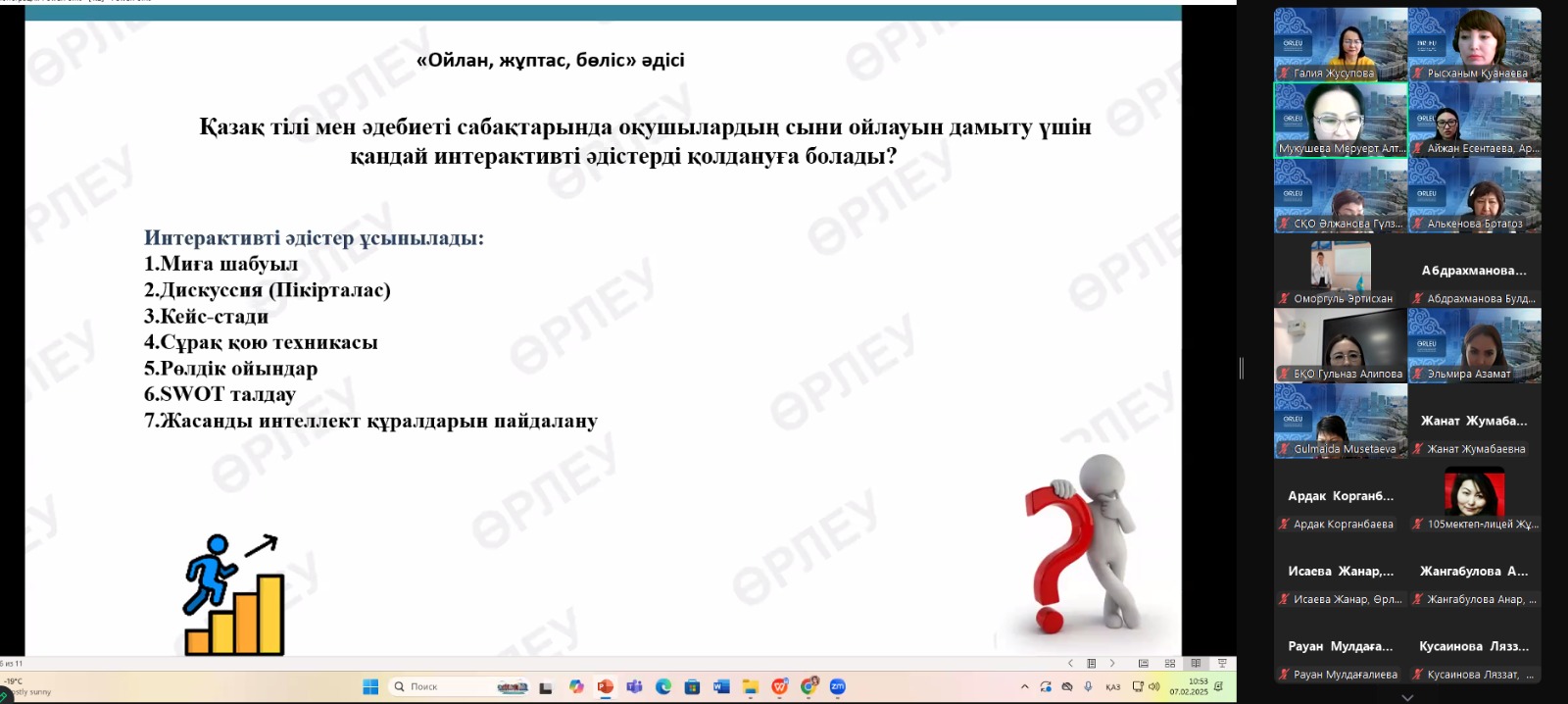Open the Zoom app in taskbar
Image resolution: width=1568 pixels, height=704 pixels.
(x=838, y=686)
